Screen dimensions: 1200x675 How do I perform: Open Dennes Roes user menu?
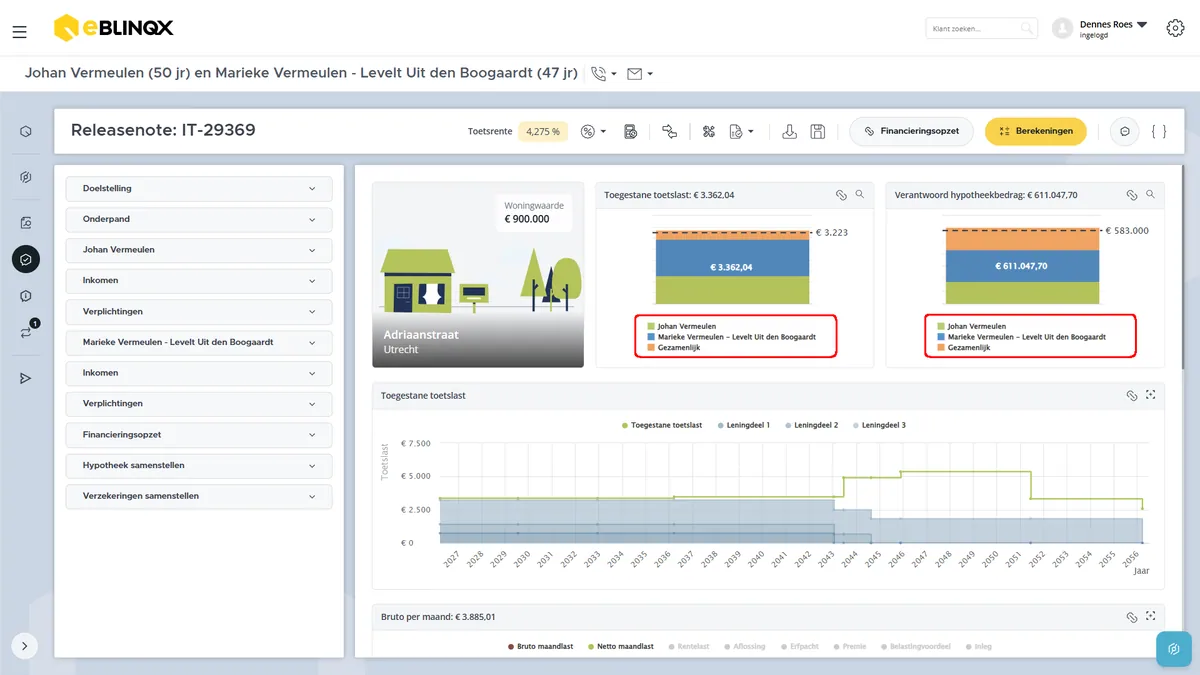click(1100, 28)
